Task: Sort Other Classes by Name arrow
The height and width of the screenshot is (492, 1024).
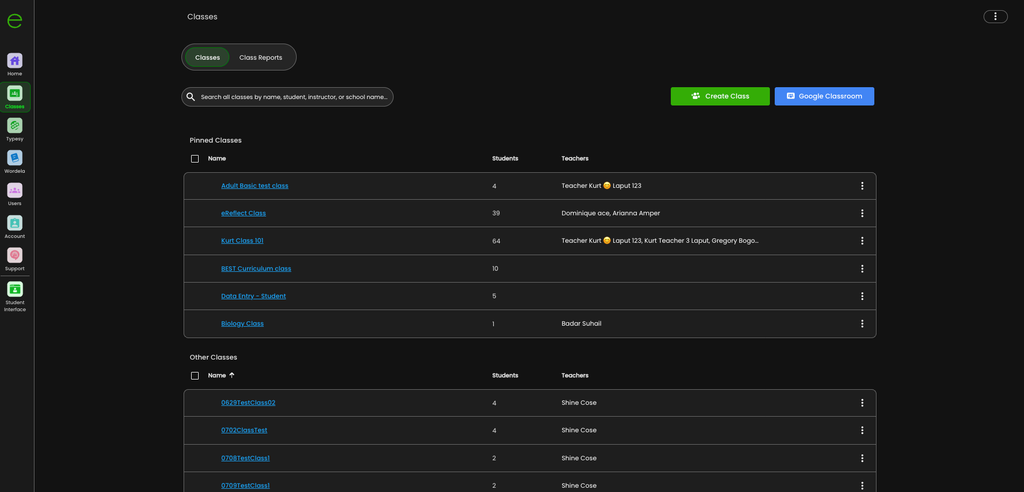Action: point(231,375)
